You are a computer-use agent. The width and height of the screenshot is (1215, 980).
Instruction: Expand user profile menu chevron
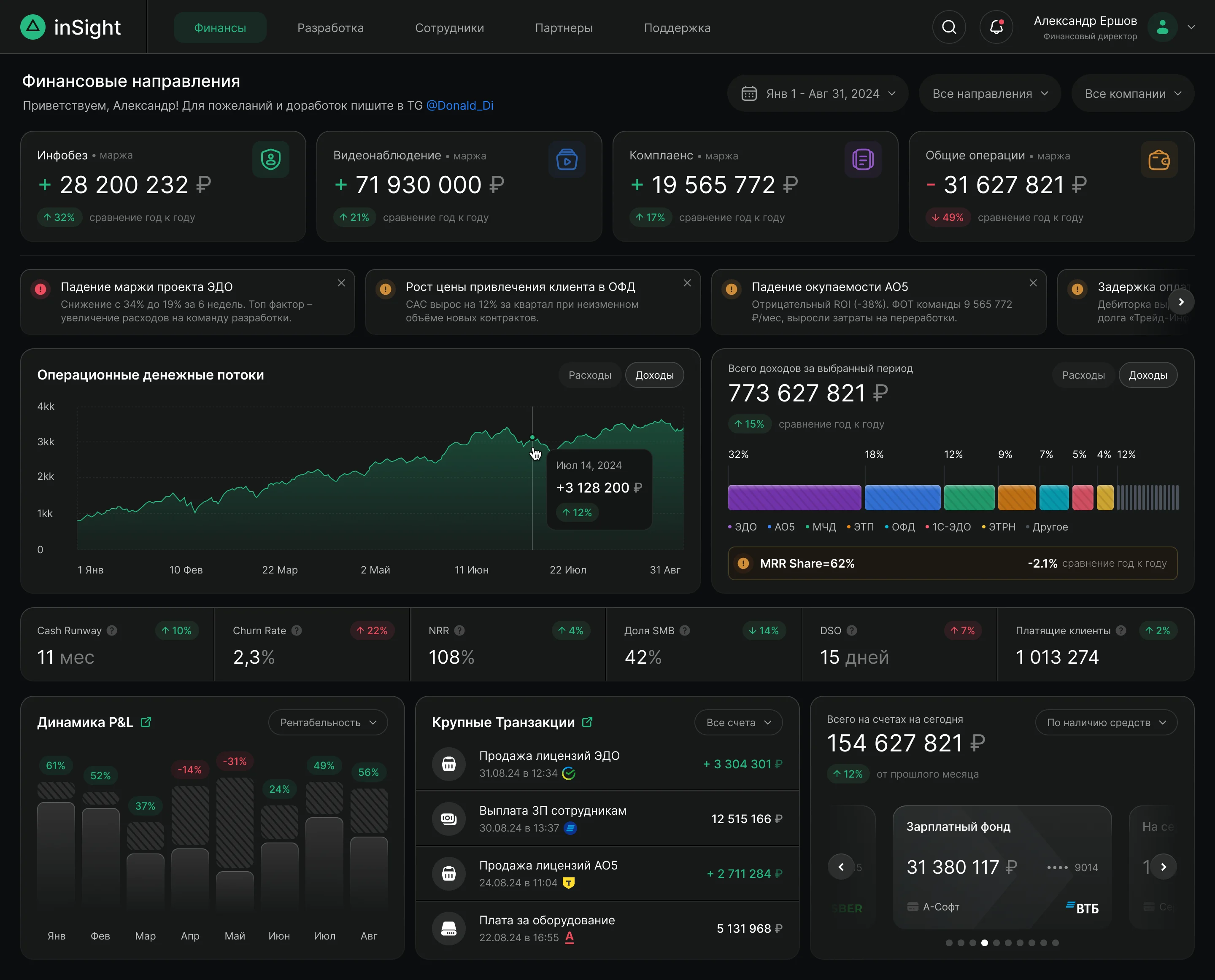(x=1191, y=27)
